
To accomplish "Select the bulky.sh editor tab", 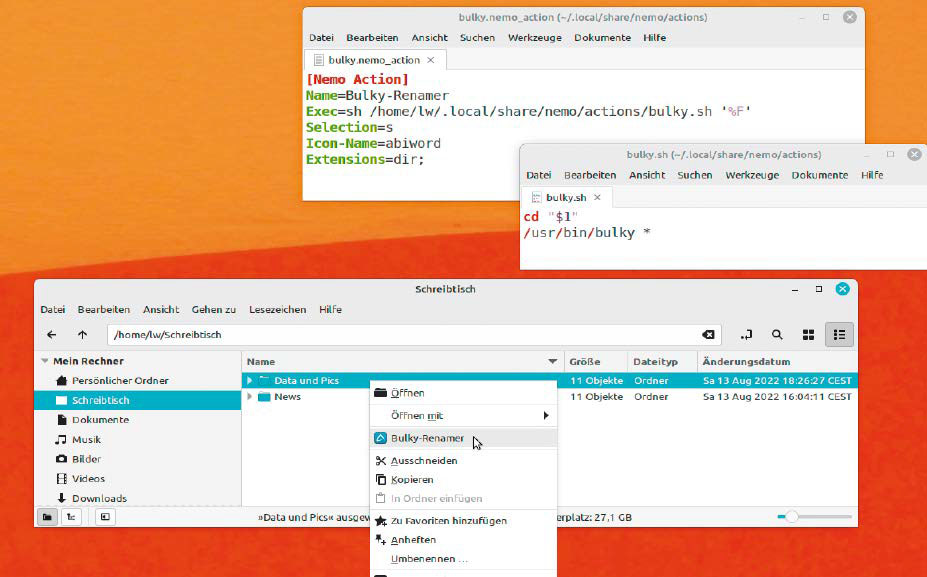I will point(566,197).
